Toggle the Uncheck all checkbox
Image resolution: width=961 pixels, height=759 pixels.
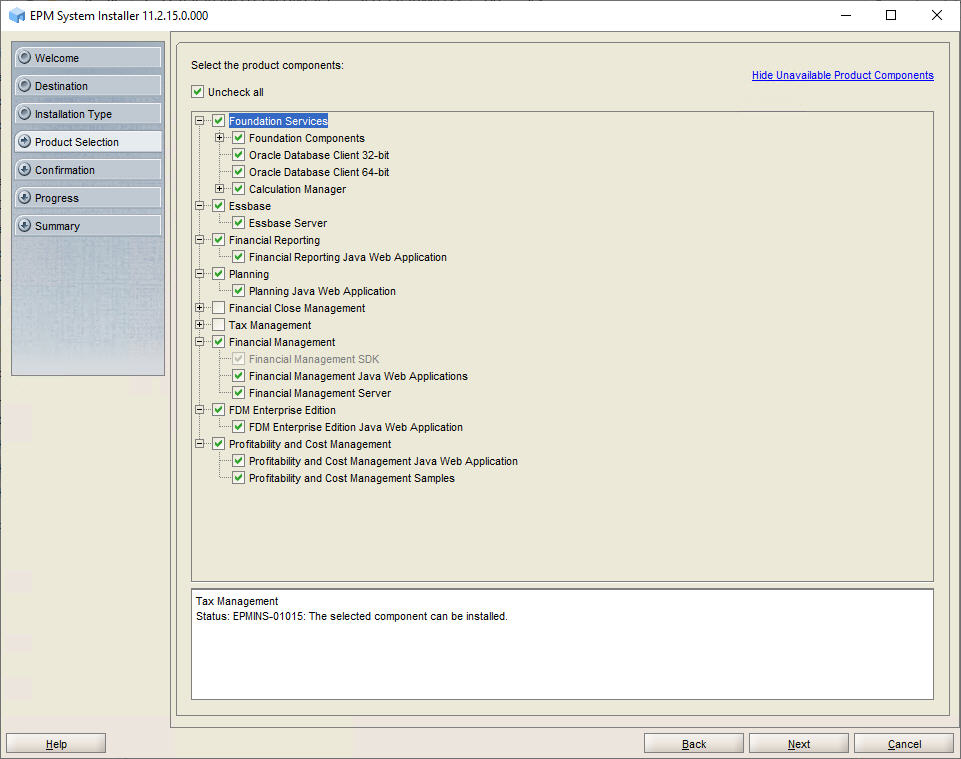(x=197, y=92)
